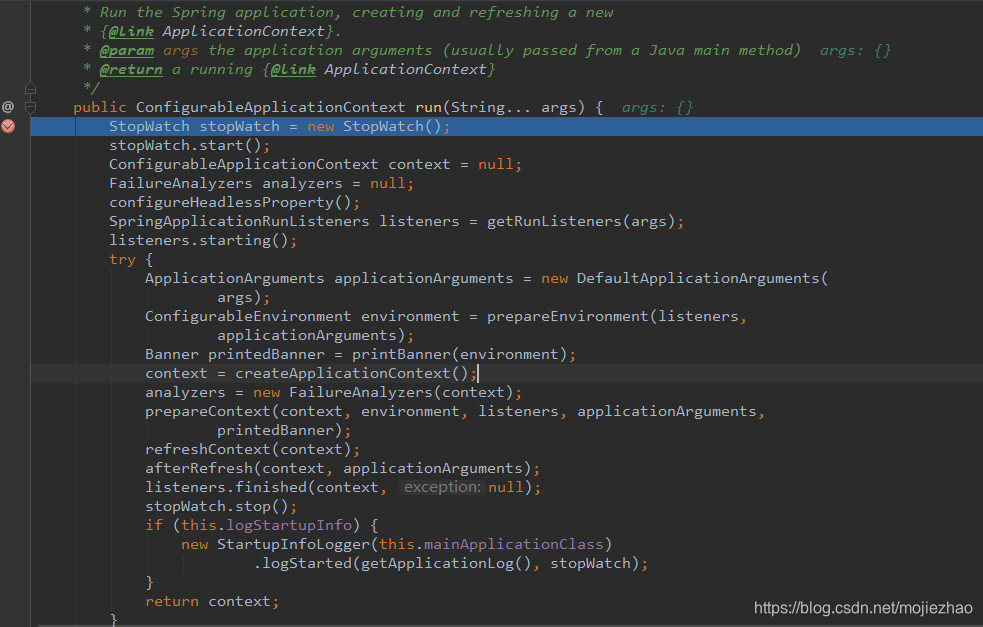Click 'new StopWatch();' on the highlighted line

[379, 127]
